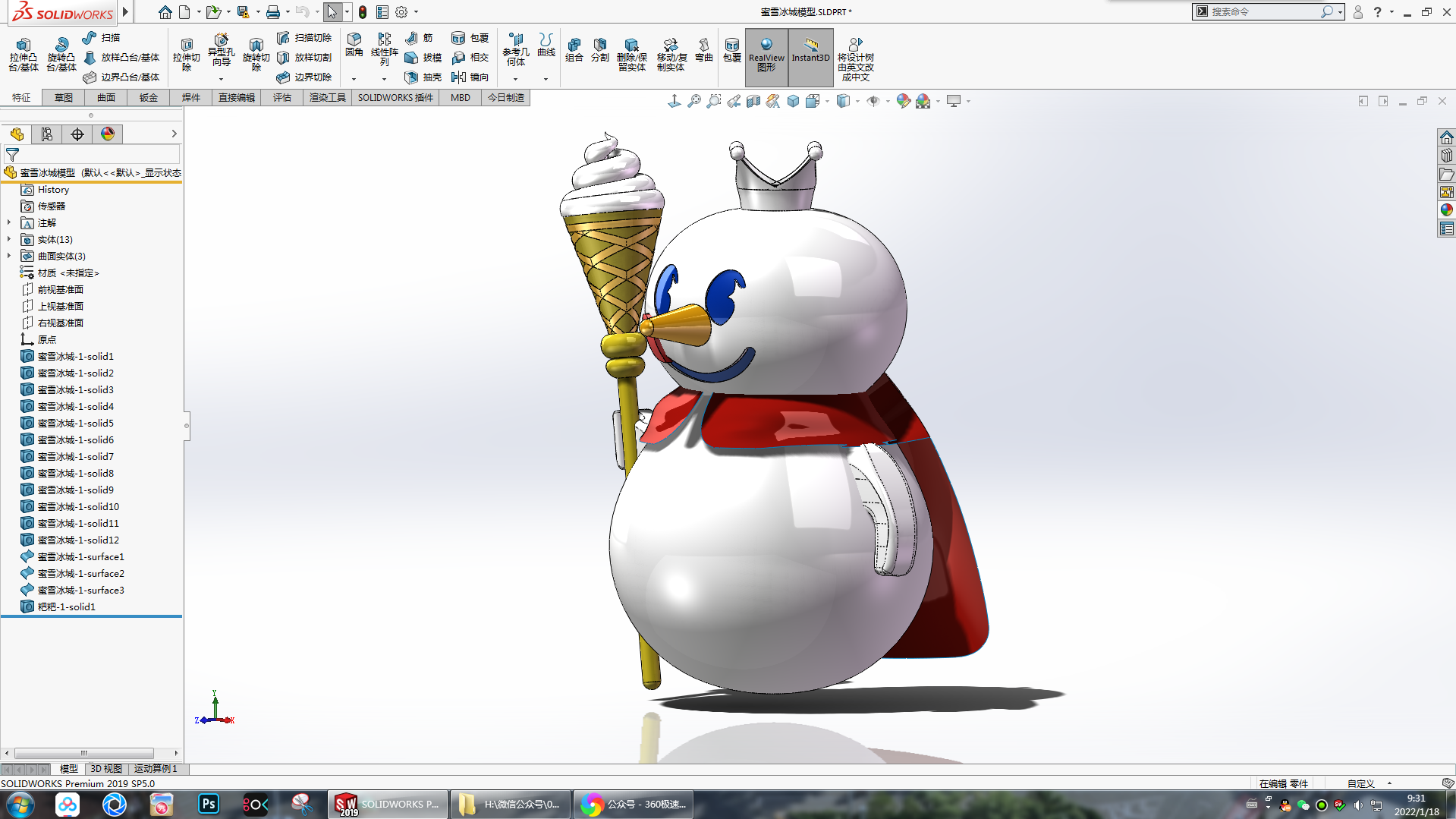The image size is (1456, 819).
Task: Click the 放样凸台/基体 loft tool
Action: [121, 58]
